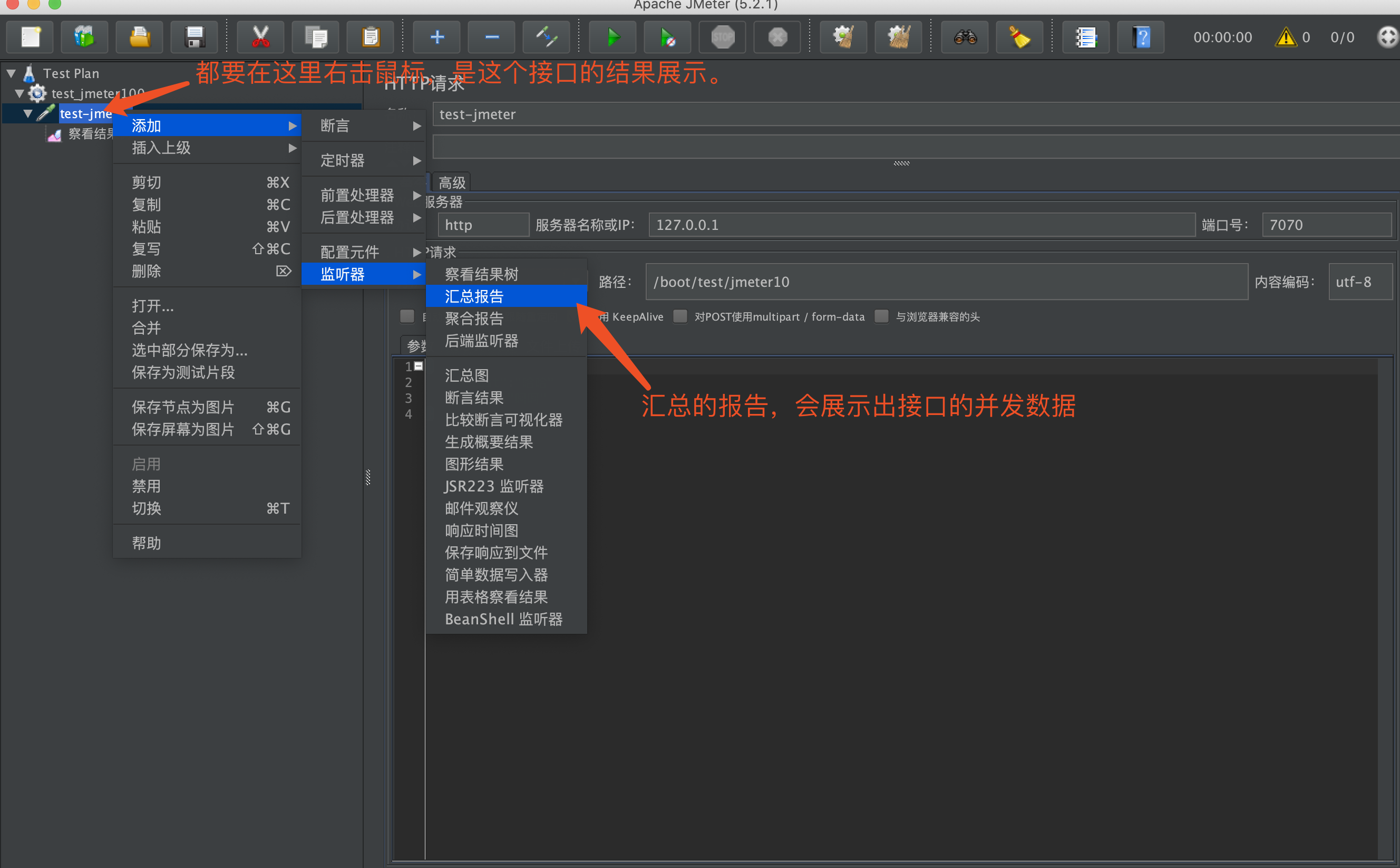Click the server IP field 127.0.0.1
The image size is (1400, 868).
[x=921, y=225]
